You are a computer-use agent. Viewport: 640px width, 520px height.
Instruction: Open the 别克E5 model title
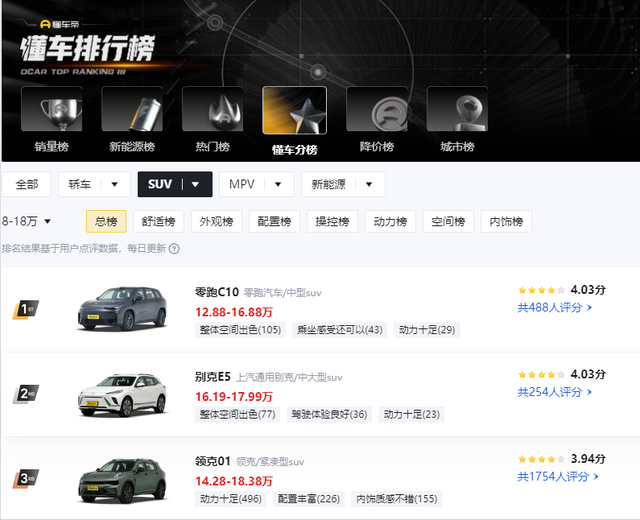pyautogui.click(x=213, y=377)
